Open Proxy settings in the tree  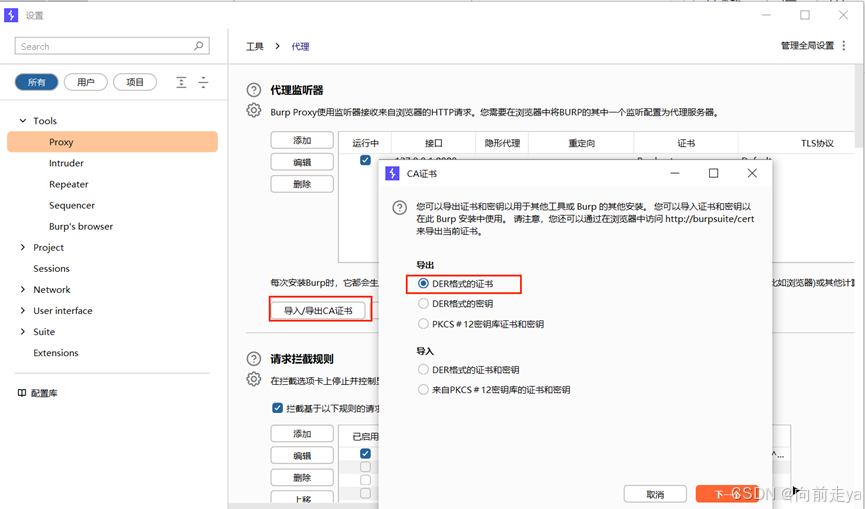pyautogui.click(x=113, y=142)
